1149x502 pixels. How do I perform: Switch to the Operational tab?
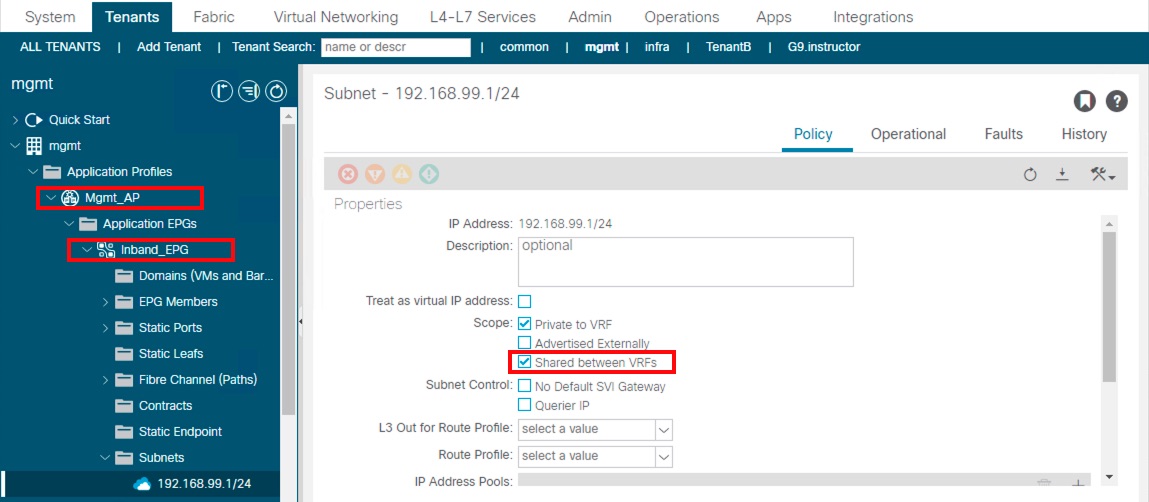click(907, 134)
